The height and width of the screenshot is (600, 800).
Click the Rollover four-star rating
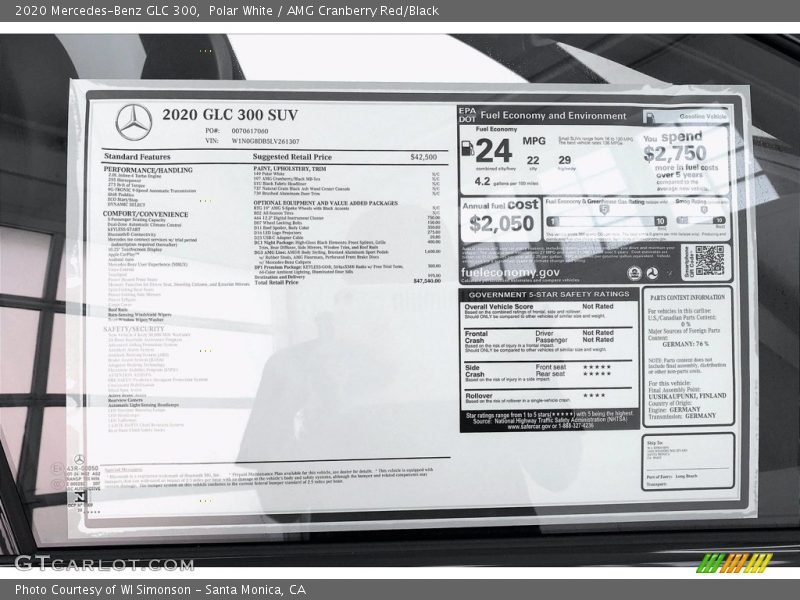click(594, 395)
